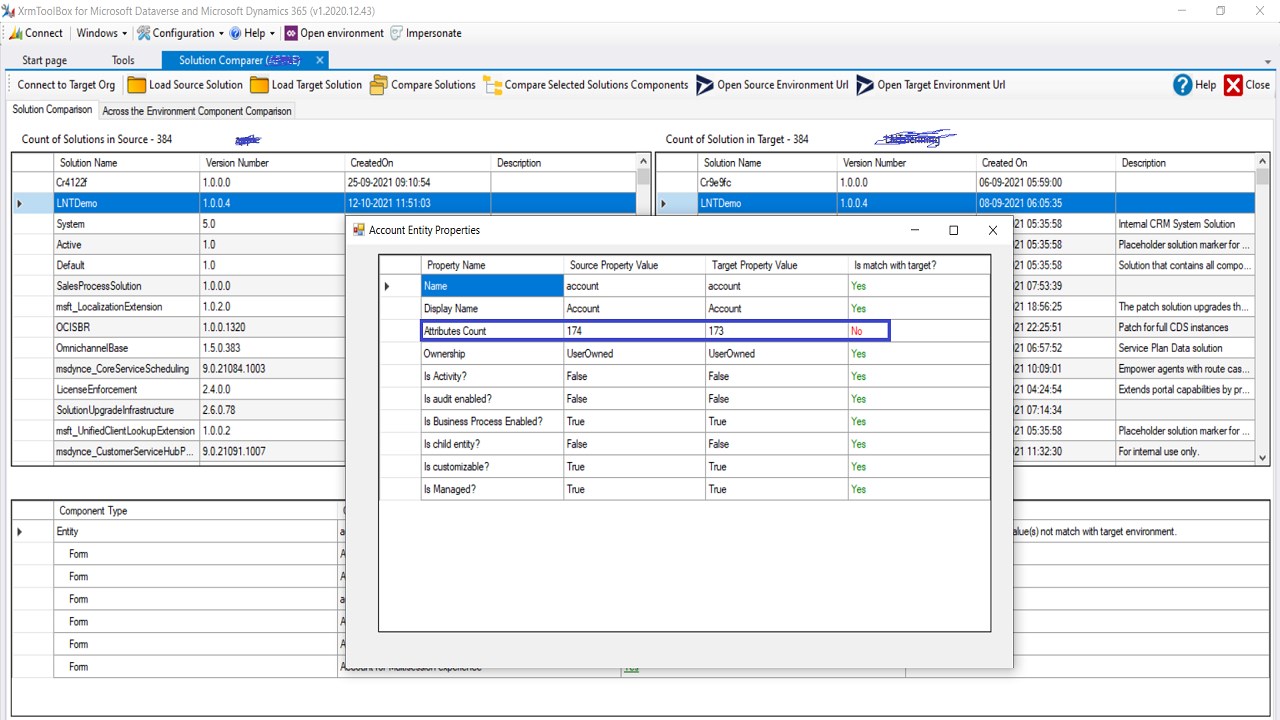Select Cr4122f solution row in source
The width and height of the screenshot is (1280, 720).
tap(324, 183)
